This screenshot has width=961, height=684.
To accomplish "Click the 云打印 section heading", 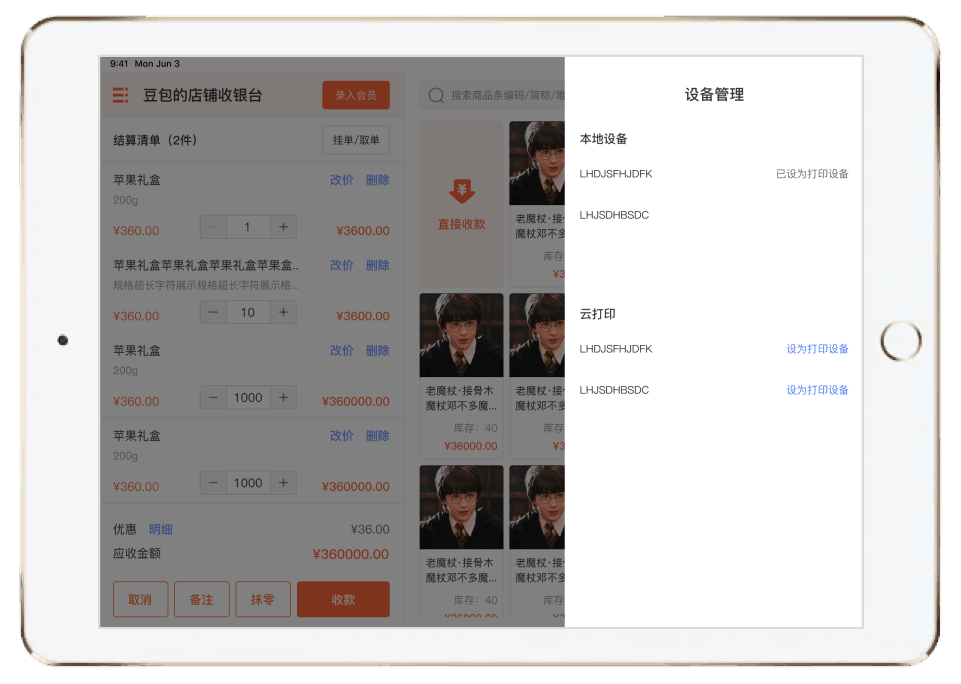I will point(598,314).
